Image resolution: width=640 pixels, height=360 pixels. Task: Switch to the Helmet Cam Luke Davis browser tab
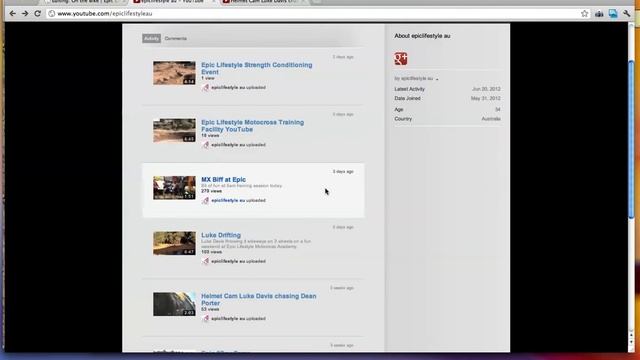(263, 2)
